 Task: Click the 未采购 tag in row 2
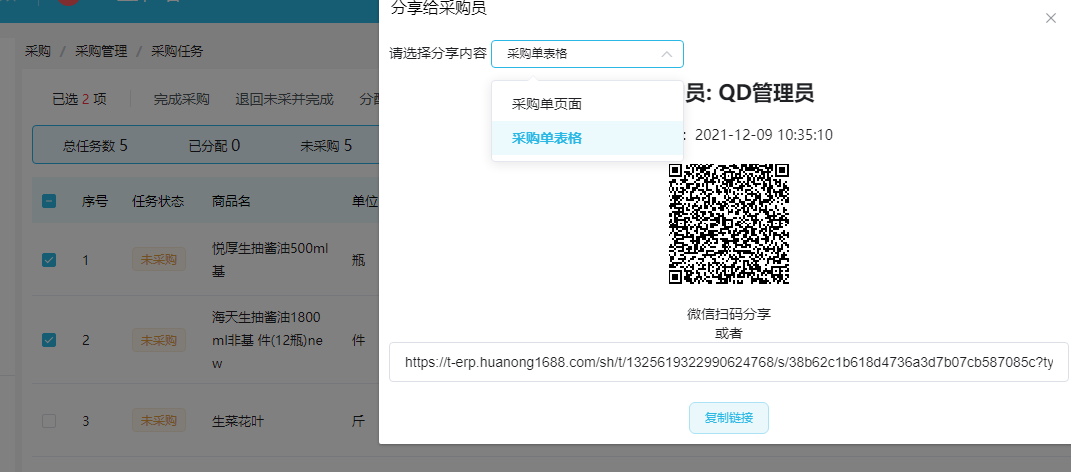[x=158, y=339]
